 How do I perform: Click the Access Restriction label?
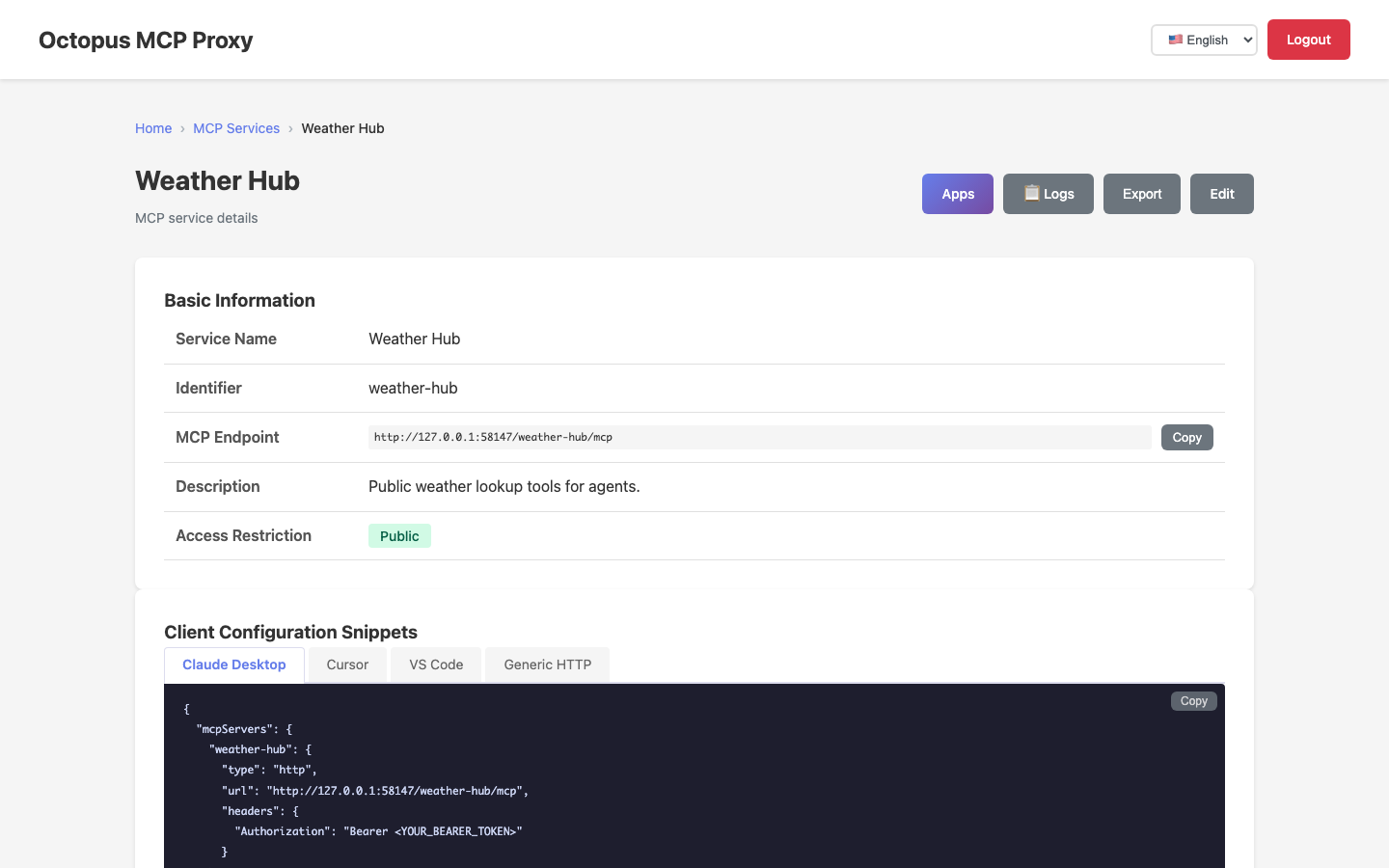(x=243, y=535)
